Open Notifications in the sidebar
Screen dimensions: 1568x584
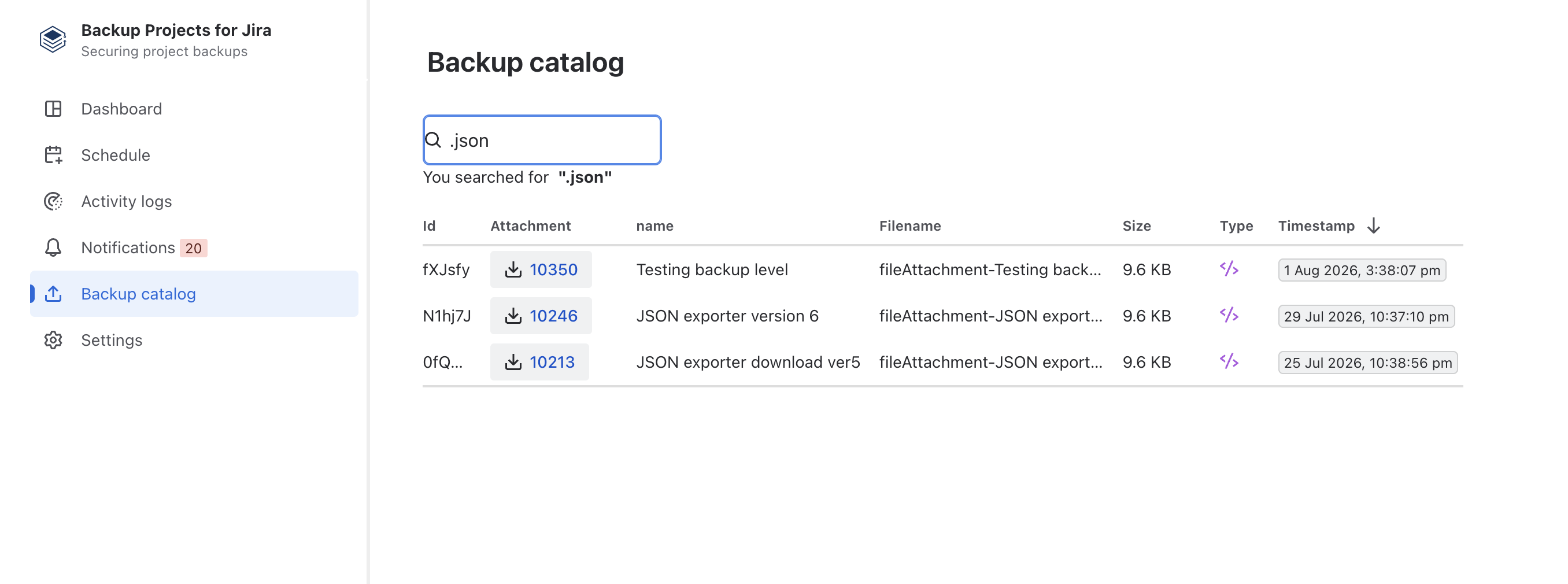pos(194,247)
